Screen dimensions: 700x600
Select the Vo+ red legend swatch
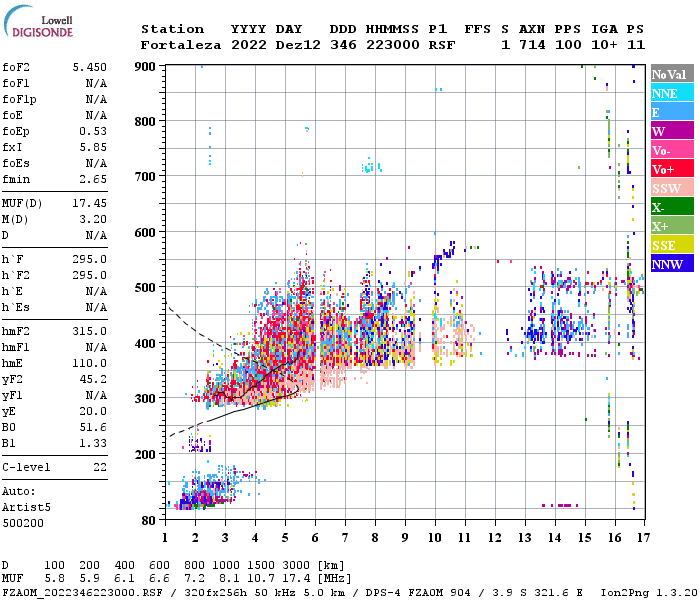point(672,169)
